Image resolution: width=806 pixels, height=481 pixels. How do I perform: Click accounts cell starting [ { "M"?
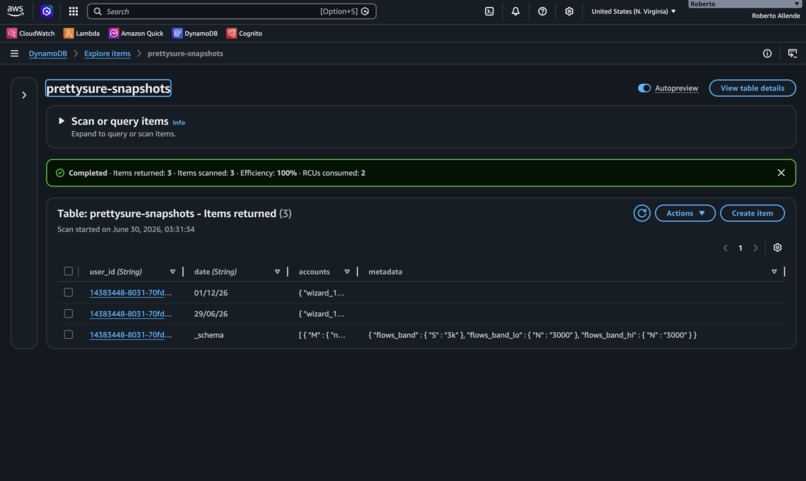(322, 335)
